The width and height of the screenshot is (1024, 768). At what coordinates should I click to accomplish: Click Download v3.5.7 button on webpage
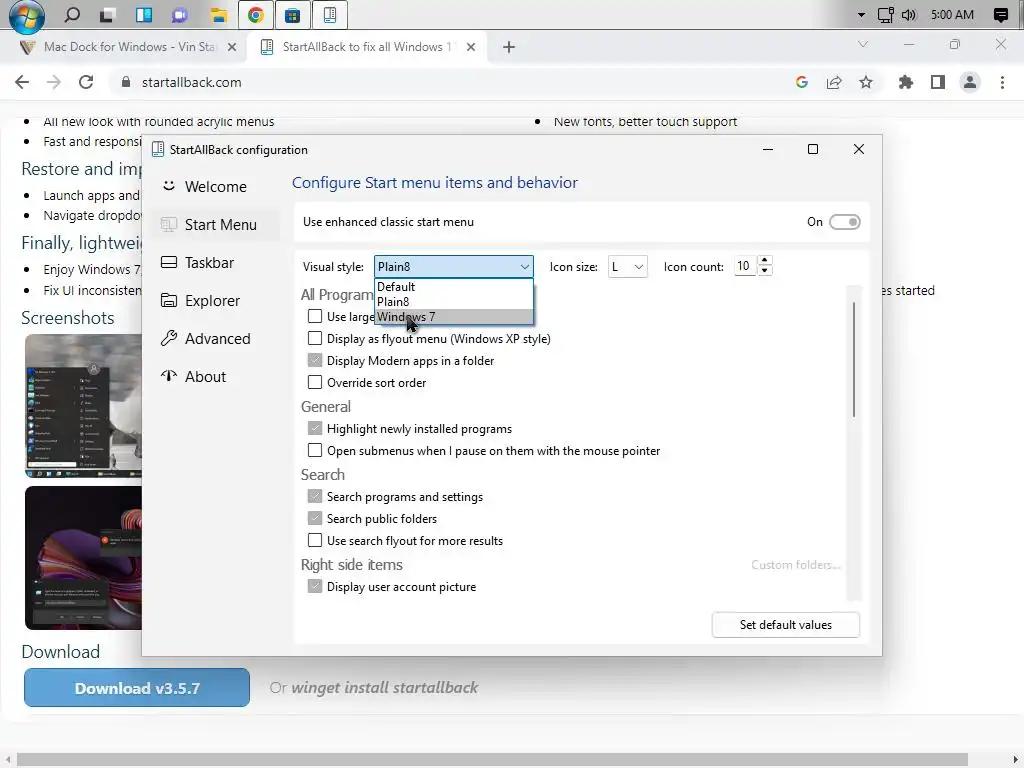coord(136,688)
